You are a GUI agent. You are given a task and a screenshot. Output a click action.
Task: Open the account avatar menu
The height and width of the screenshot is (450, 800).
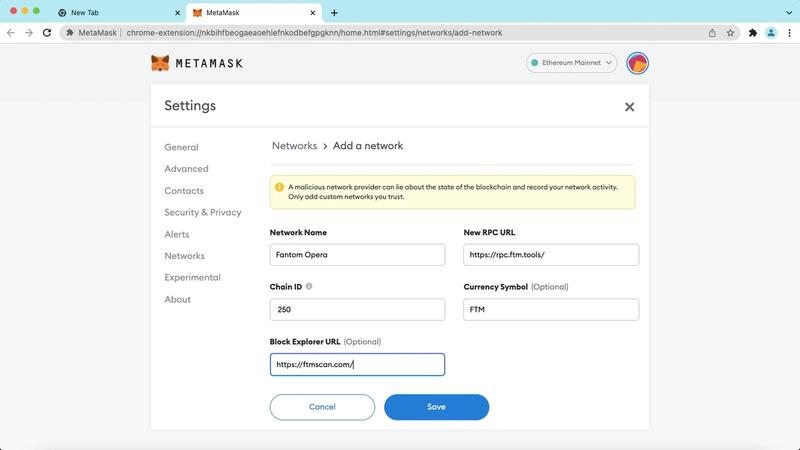point(637,64)
